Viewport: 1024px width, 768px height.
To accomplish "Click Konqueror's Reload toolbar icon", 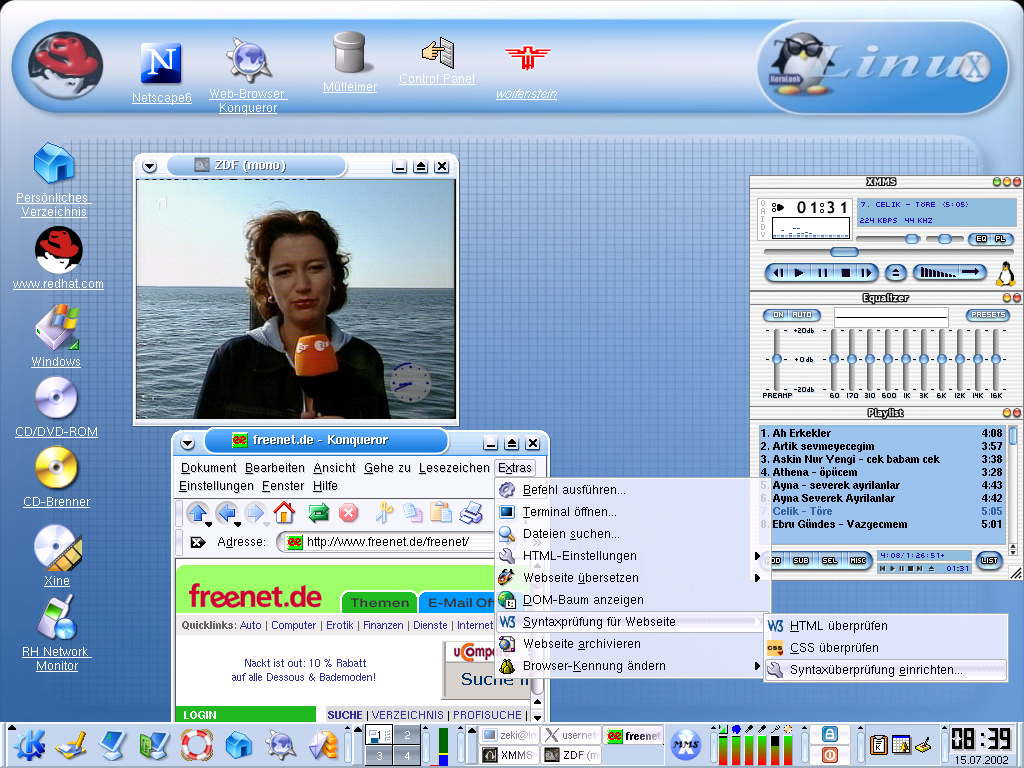I will click(x=319, y=513).
